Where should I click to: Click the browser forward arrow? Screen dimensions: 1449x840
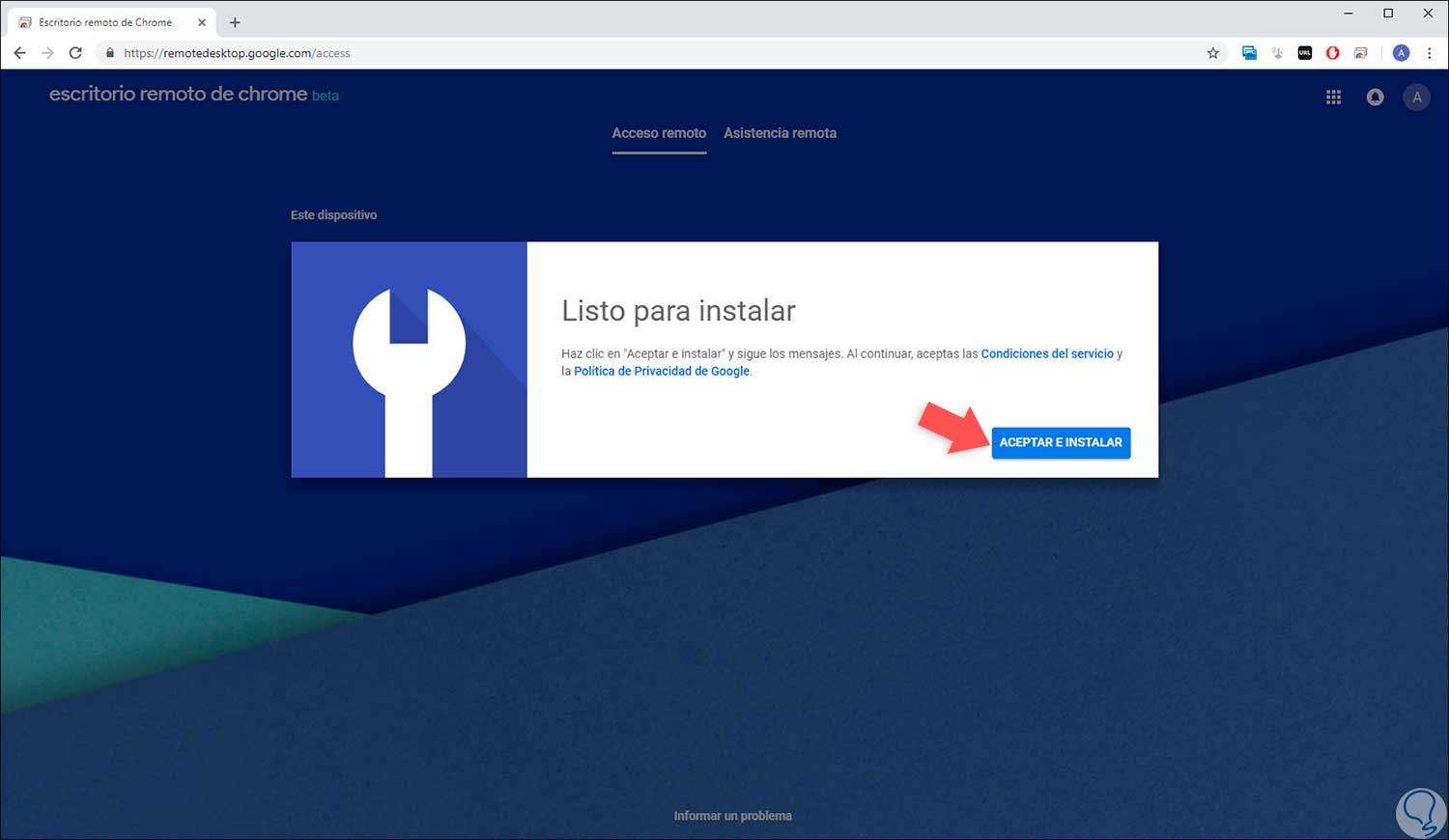click(x=47, y=53)
